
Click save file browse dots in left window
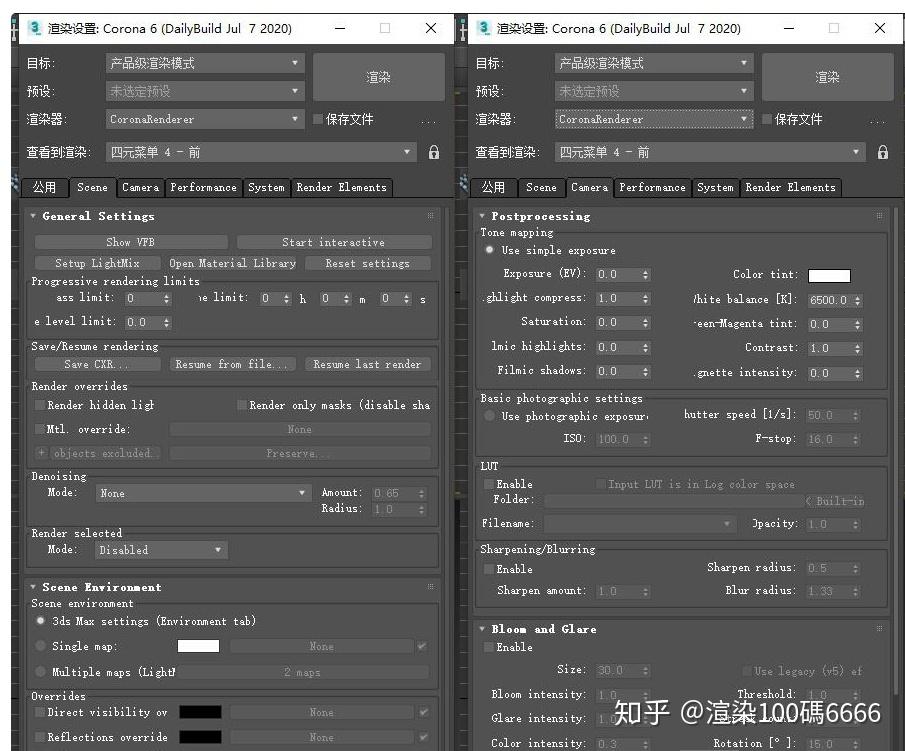(x=428, y=122)
